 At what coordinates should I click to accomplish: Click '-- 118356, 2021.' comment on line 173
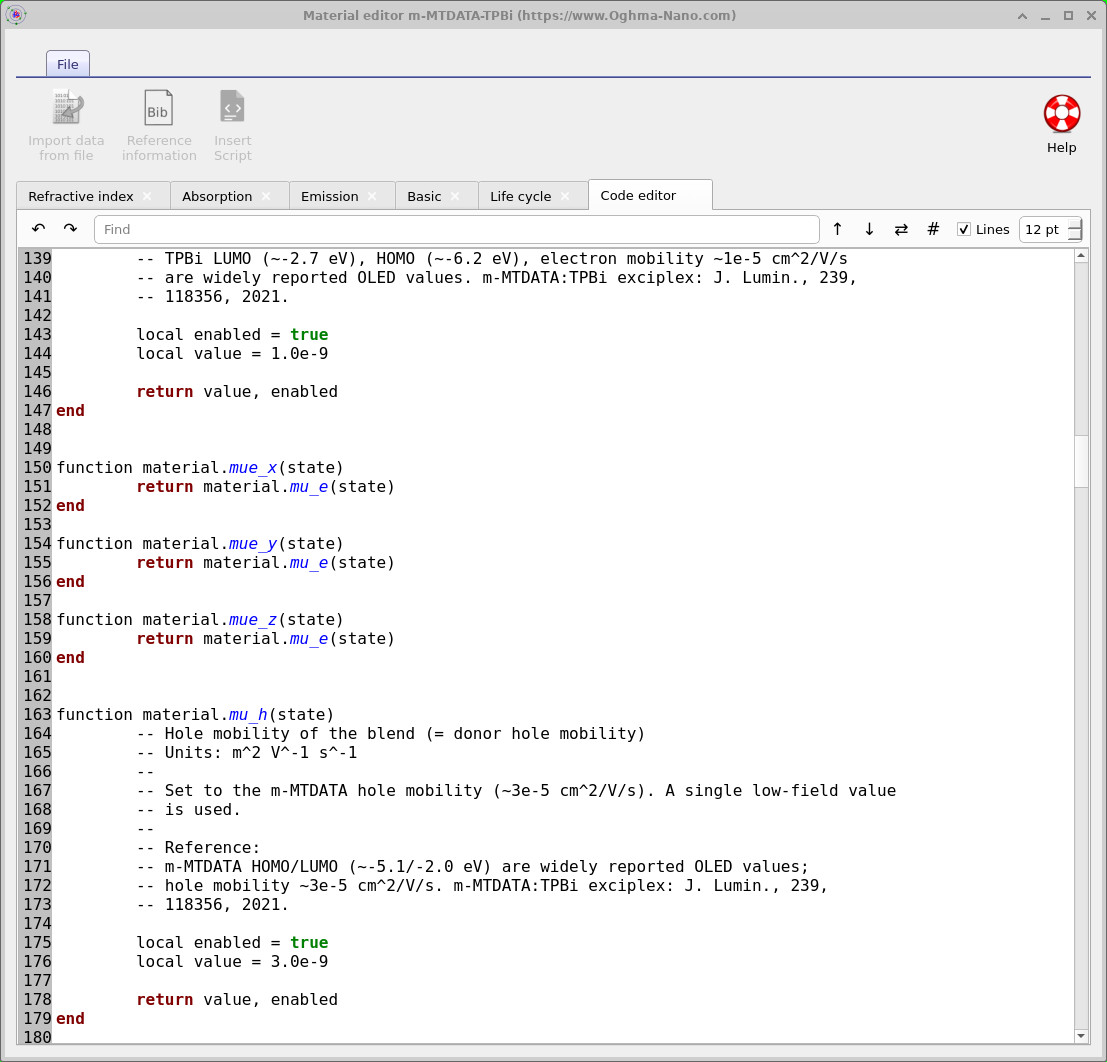pos(213,905)
